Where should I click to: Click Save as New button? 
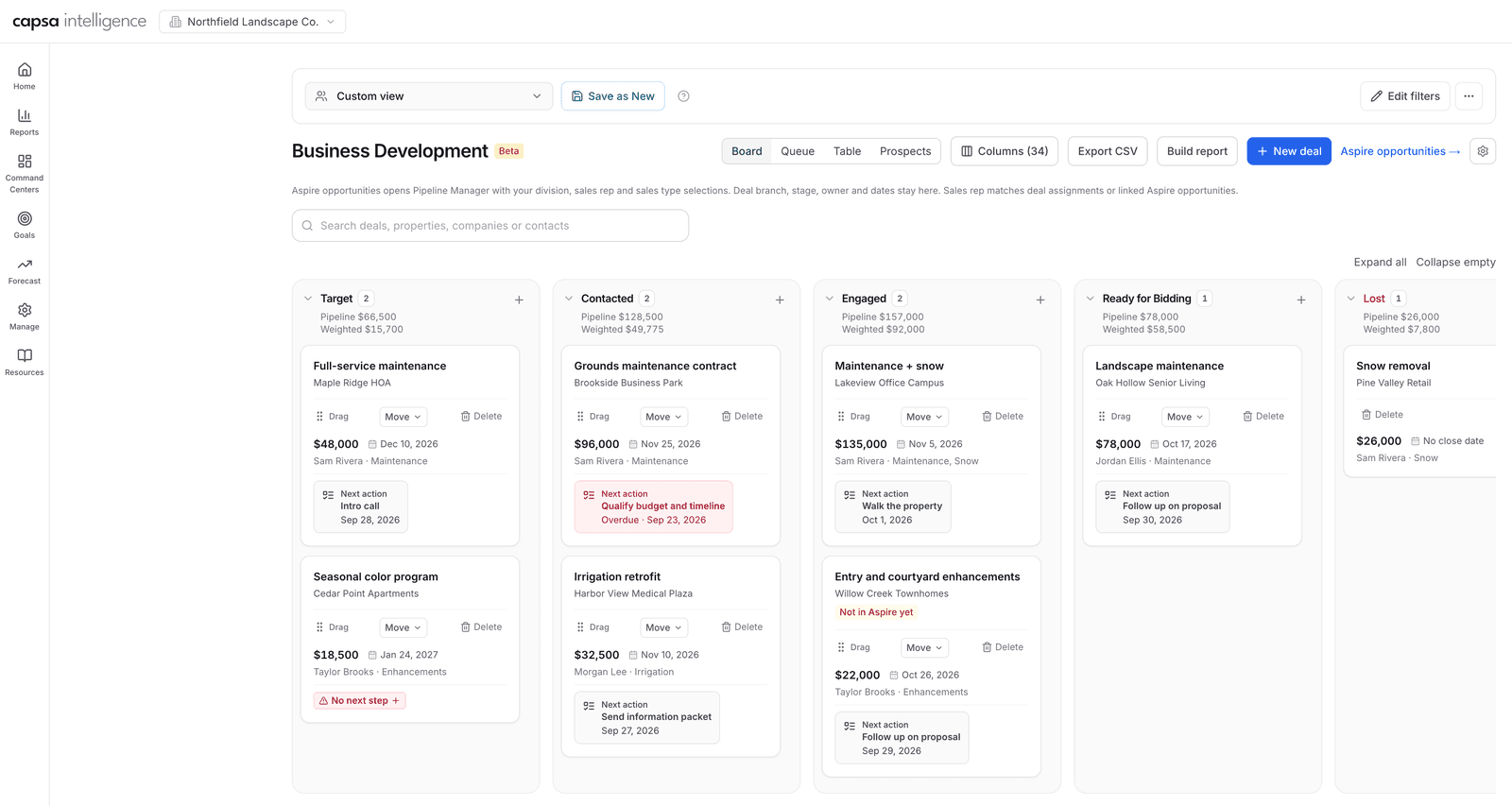click(x=613, y=96)
